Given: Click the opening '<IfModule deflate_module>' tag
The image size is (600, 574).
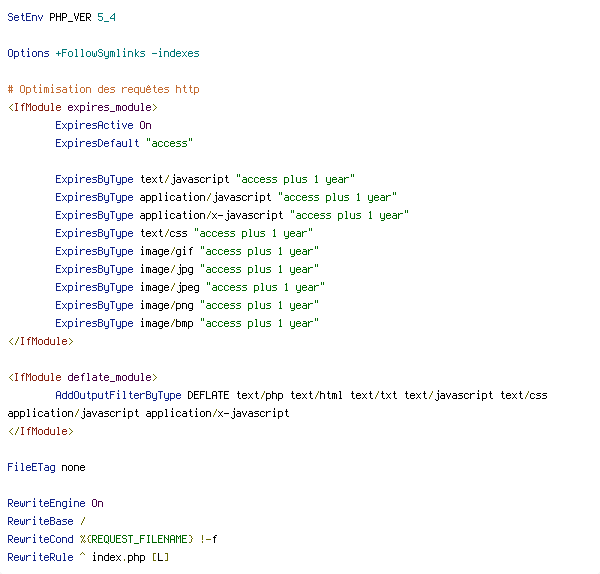Looking at the screenshot, I should click(x=83, y=377).
